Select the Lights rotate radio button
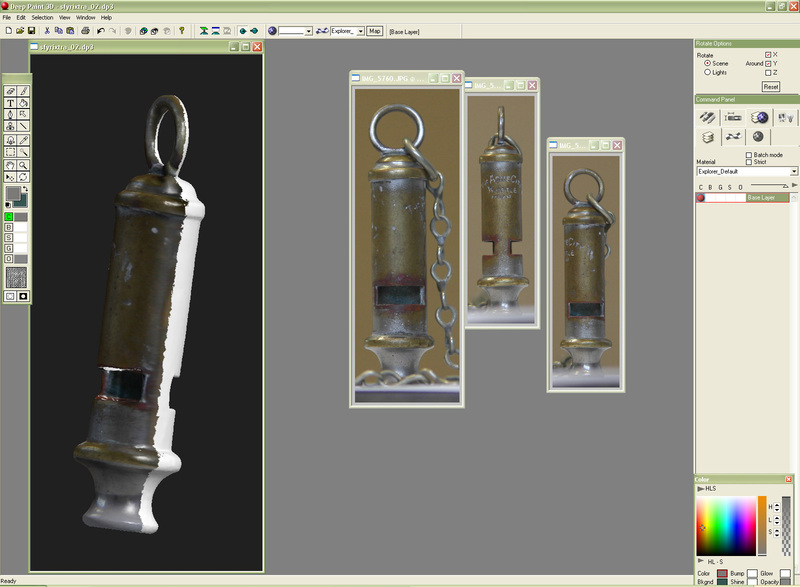Image resolution: width=800 pixels, height=587 pixels. point(708,72)
